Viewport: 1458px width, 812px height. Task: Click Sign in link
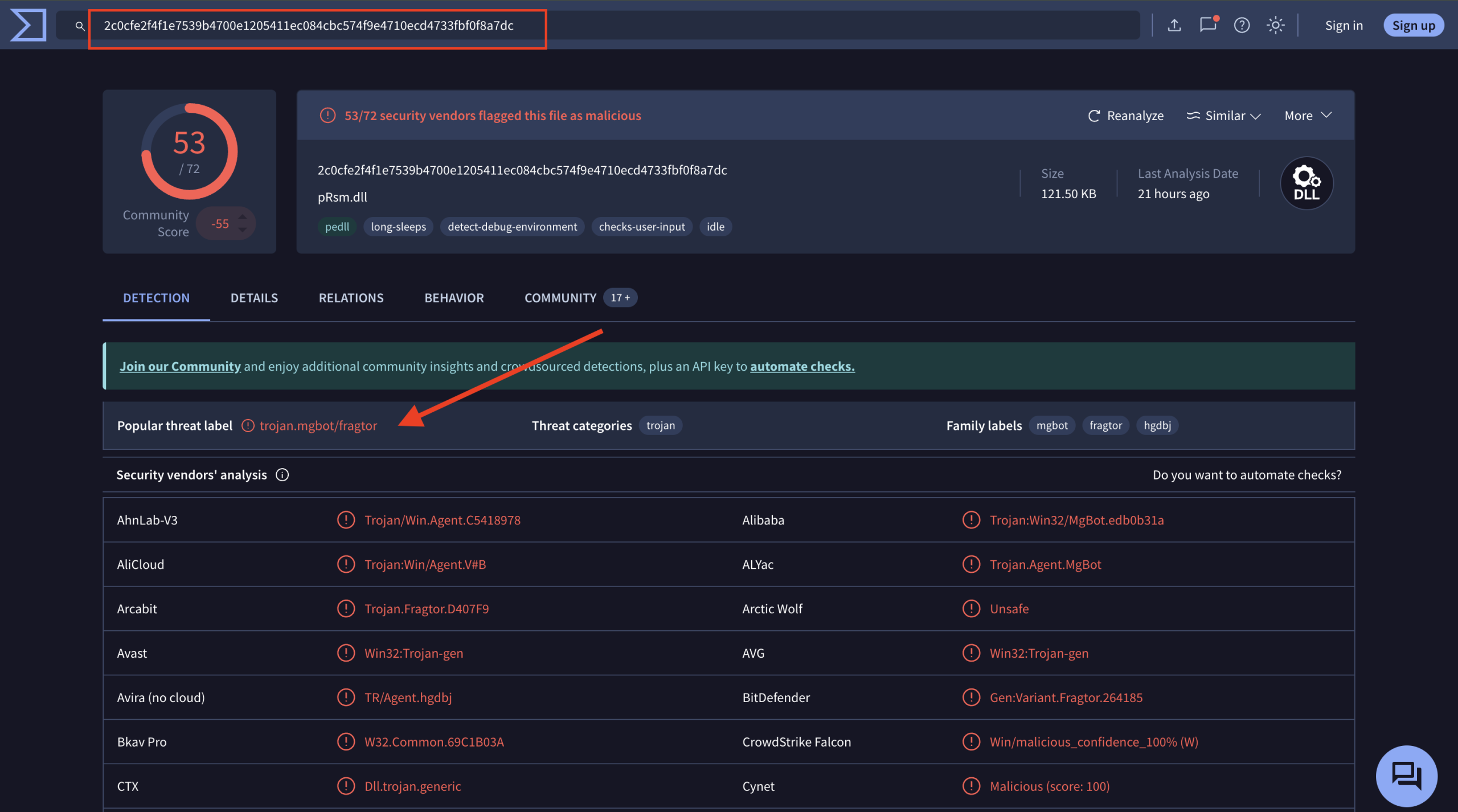tap(1344, 26)
